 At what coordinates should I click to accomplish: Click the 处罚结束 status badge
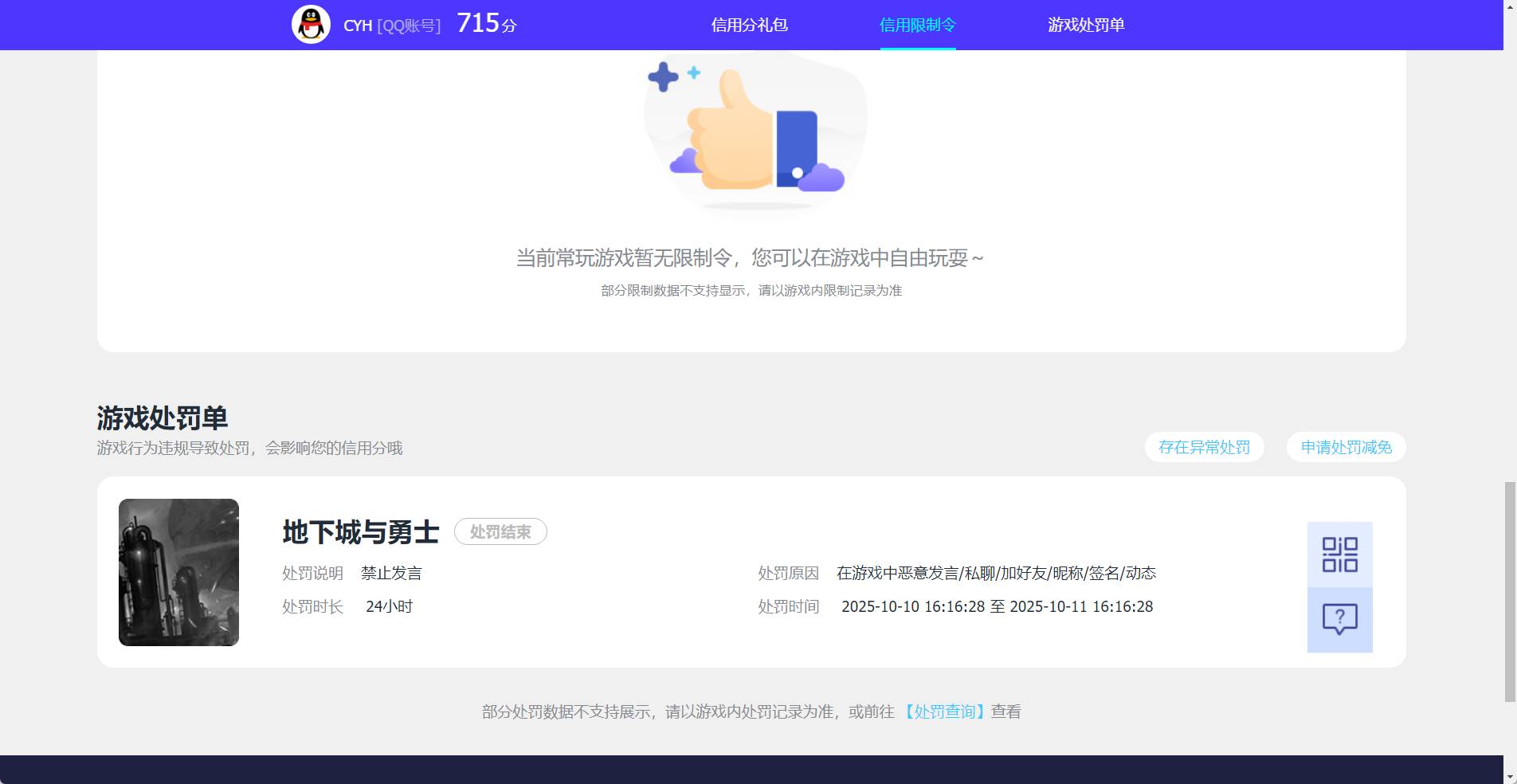click(500, 532)
